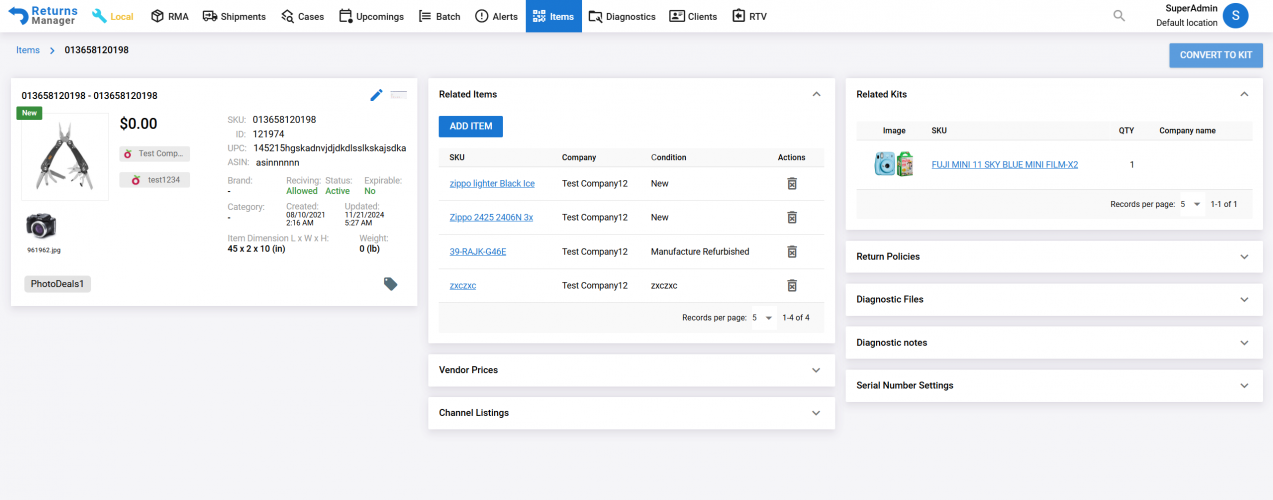The height and width of the screenshot is (500, 1273).
Task: Open the 39-RAJK-G46E item link
Action: (x=478, y=252)
